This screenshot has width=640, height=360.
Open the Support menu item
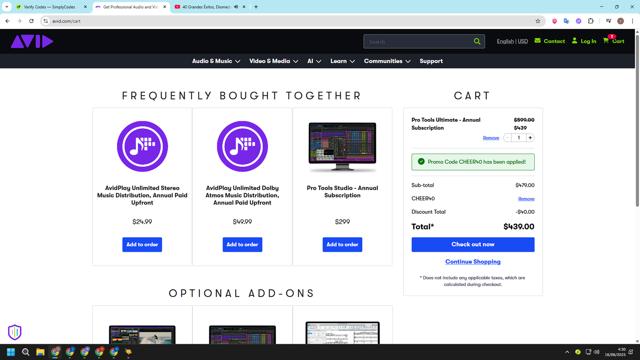[431, 61]
